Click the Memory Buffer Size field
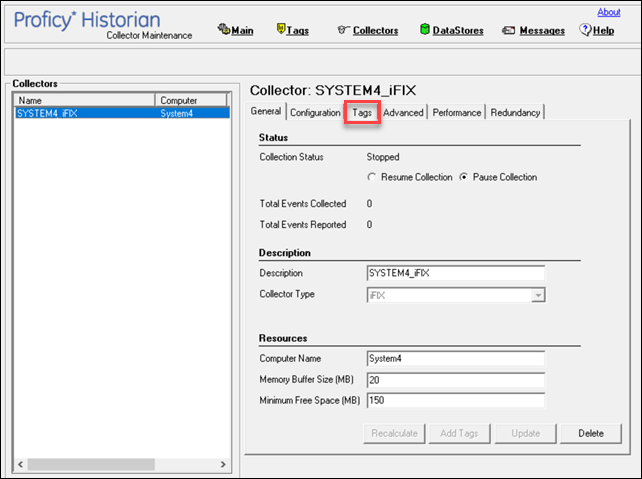 pos(456,380)
